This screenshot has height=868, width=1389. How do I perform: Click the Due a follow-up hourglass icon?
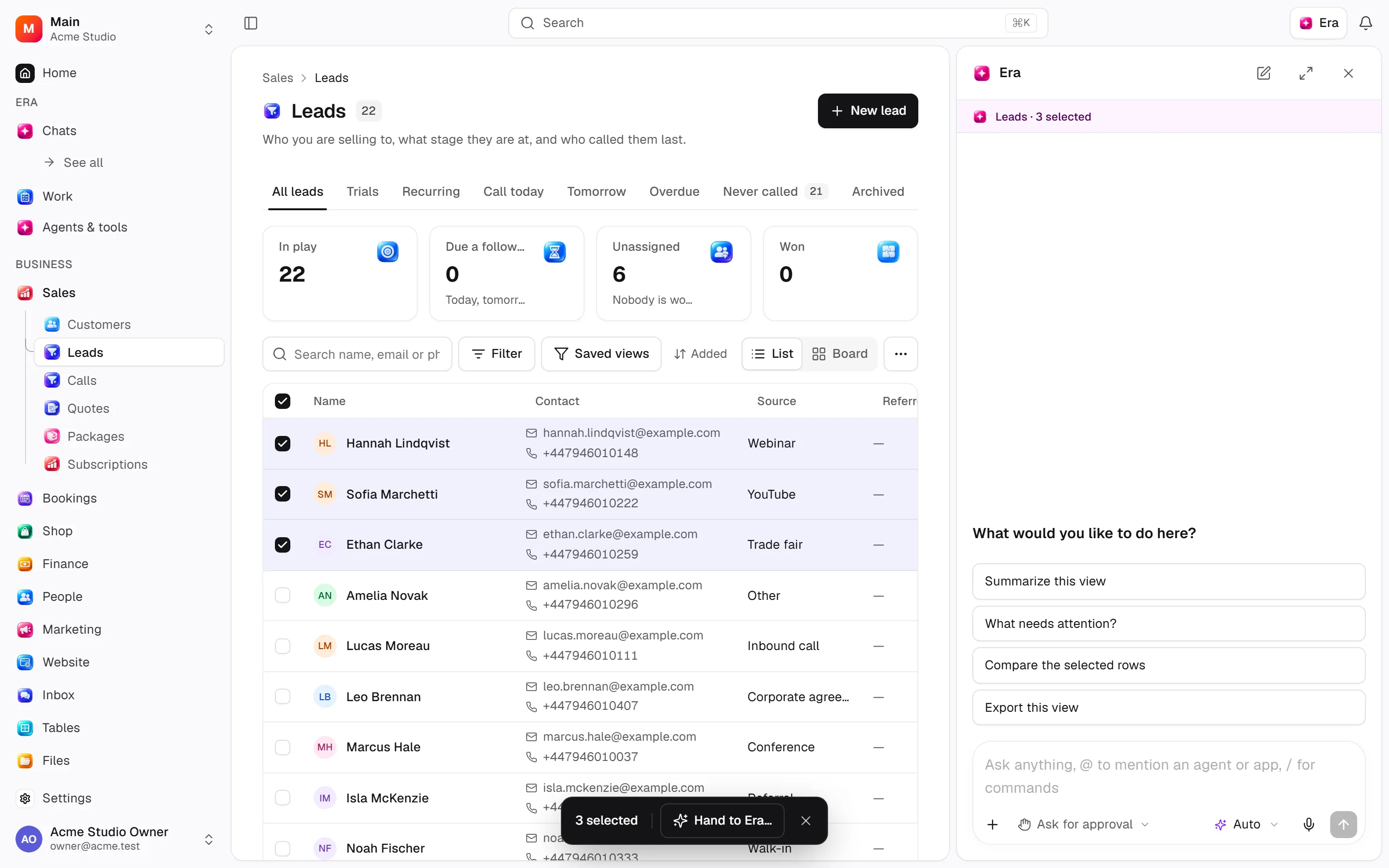555,251
